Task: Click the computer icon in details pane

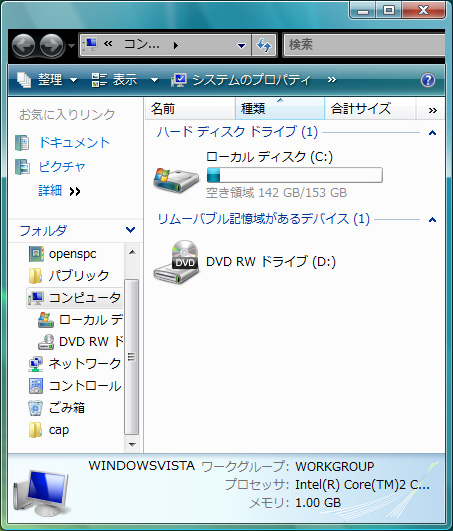Action: pyautogui.click(x=41, y=493)
